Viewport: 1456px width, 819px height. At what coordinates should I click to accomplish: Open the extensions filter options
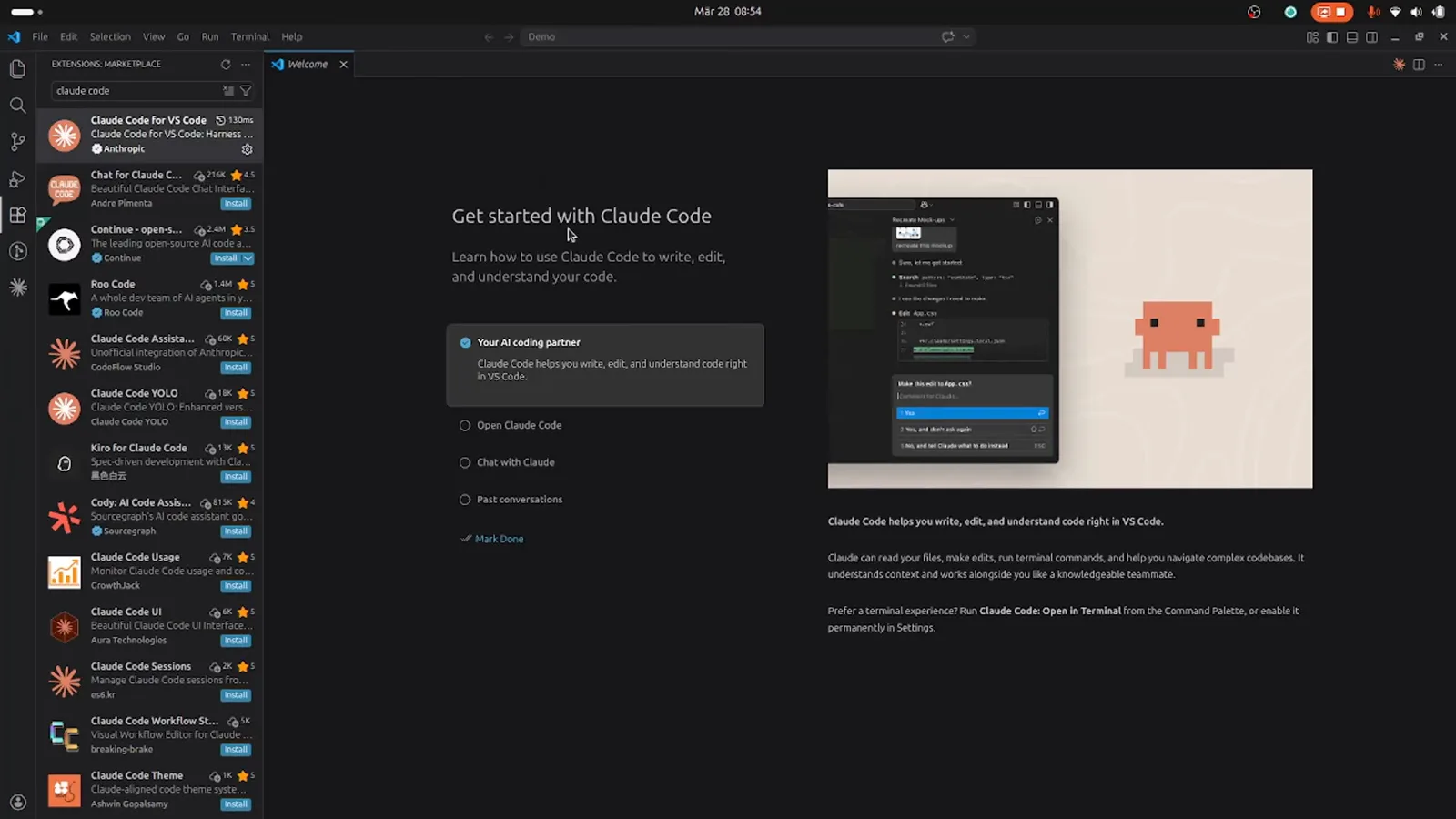tap(246, 90)
